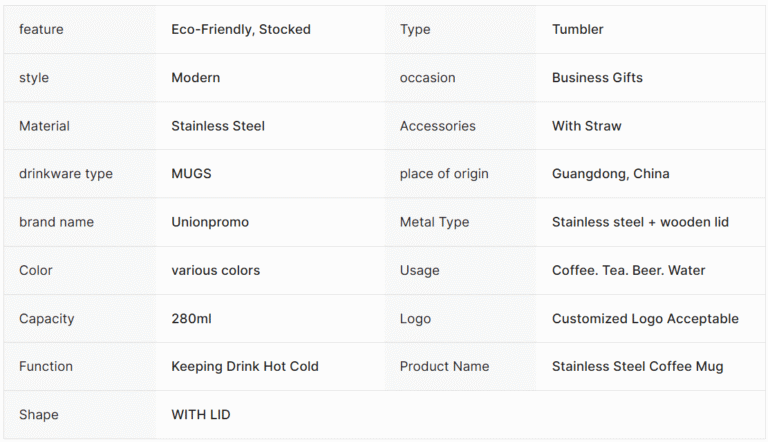Viewport: 768px width, 442px height.
Task: Select 'Customized Logo Acceptable' text
Action: click(x=645, y=319)
